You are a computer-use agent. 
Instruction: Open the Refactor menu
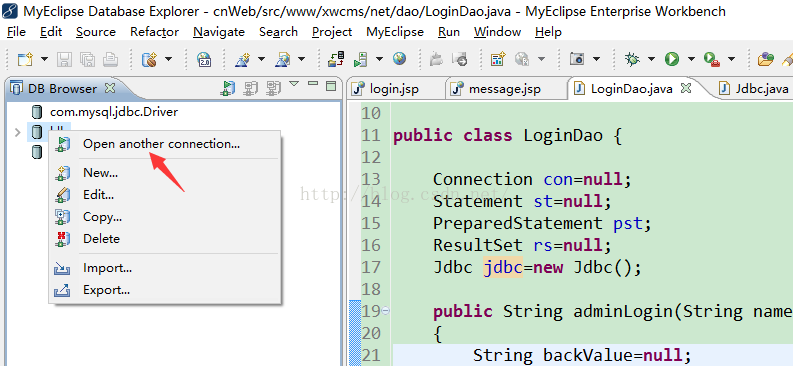pos(154,32)
